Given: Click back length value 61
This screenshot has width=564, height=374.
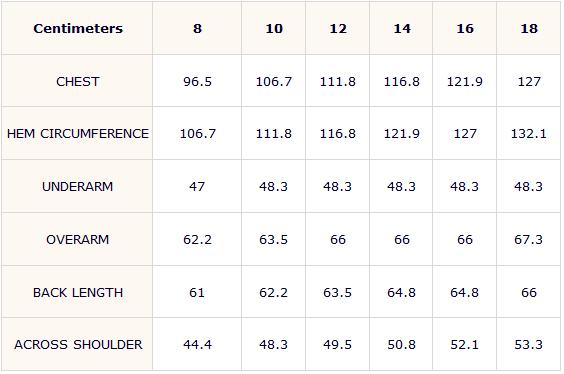Looking at the screenshot, I should pyautogui.click(x=197, y=292).
